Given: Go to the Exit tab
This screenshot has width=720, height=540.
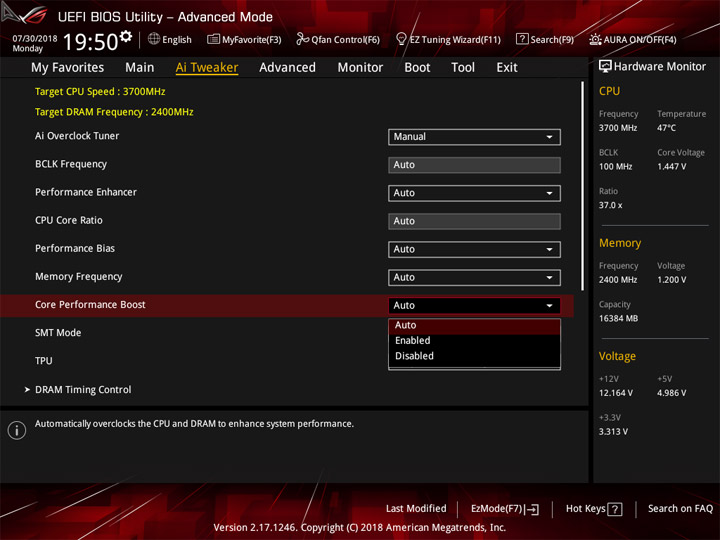Looking at the screenshot, I should click(507, 68).
